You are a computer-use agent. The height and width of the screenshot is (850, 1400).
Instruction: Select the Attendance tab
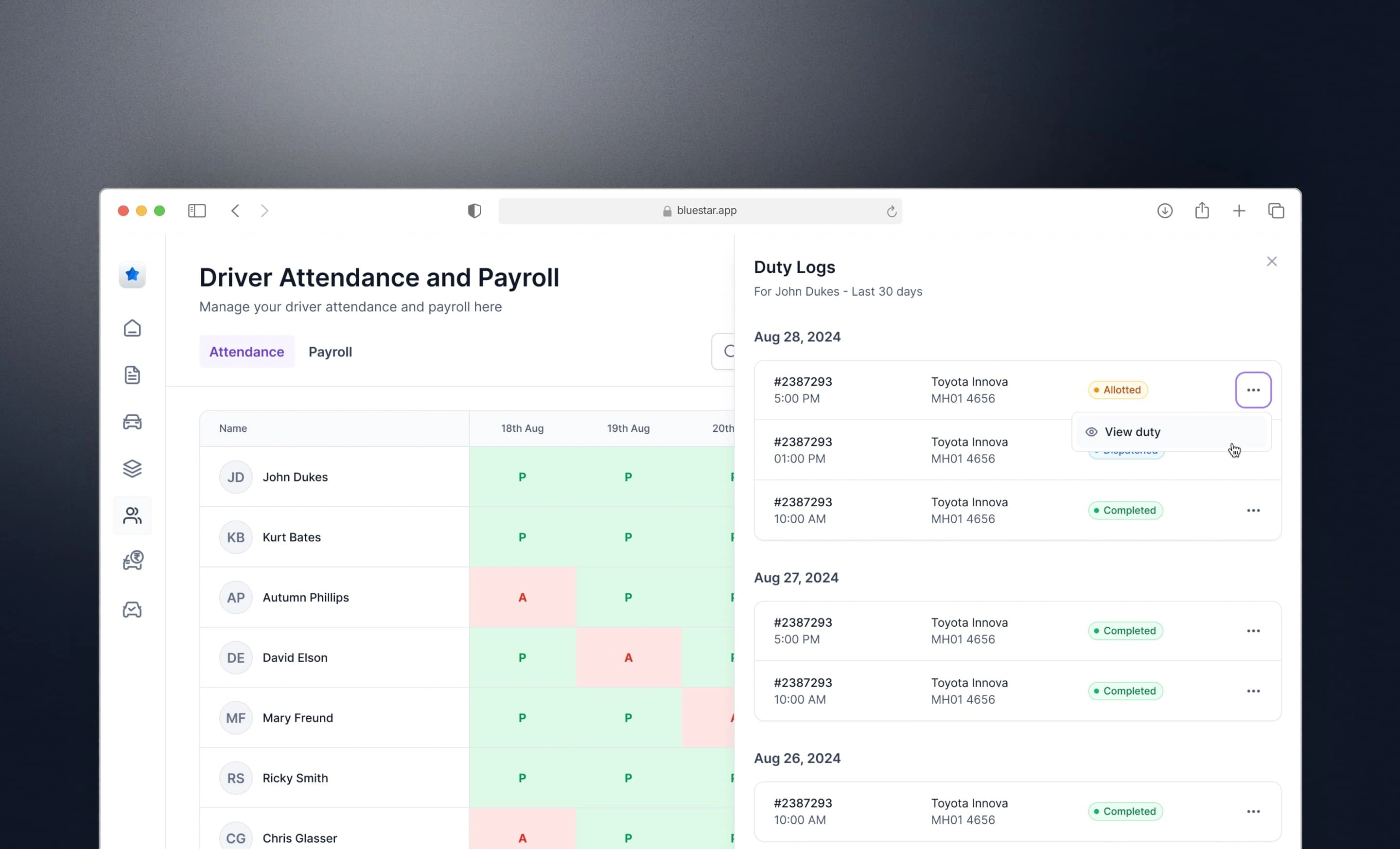[246, 351]
